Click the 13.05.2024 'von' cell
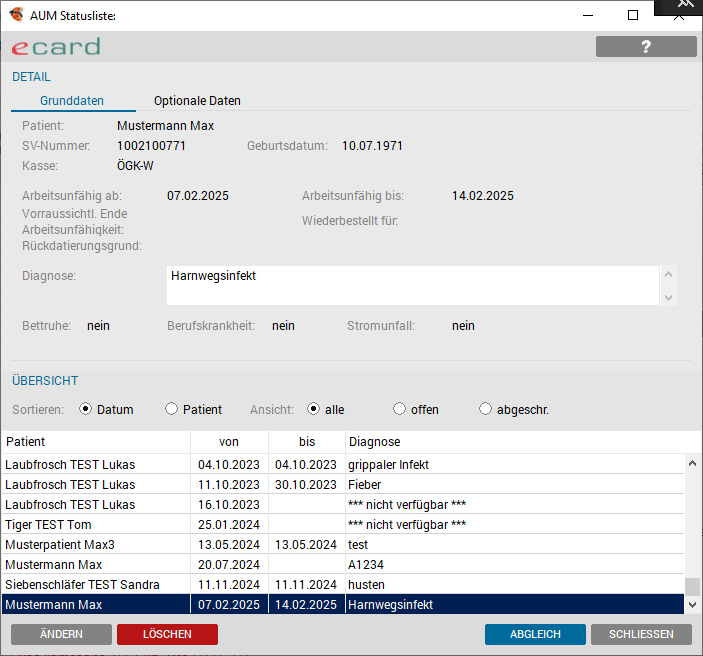The height and width of the screenshot is (656, 703). [229, 544]
